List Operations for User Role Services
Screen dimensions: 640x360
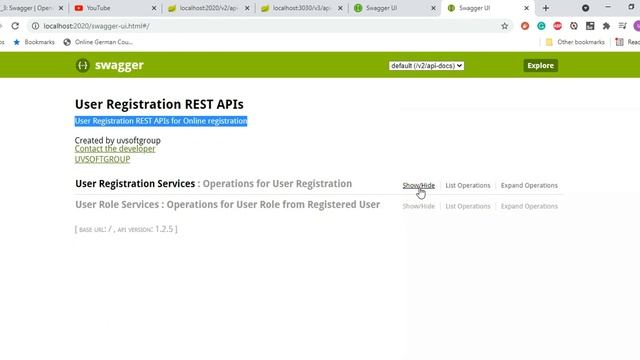468,206
